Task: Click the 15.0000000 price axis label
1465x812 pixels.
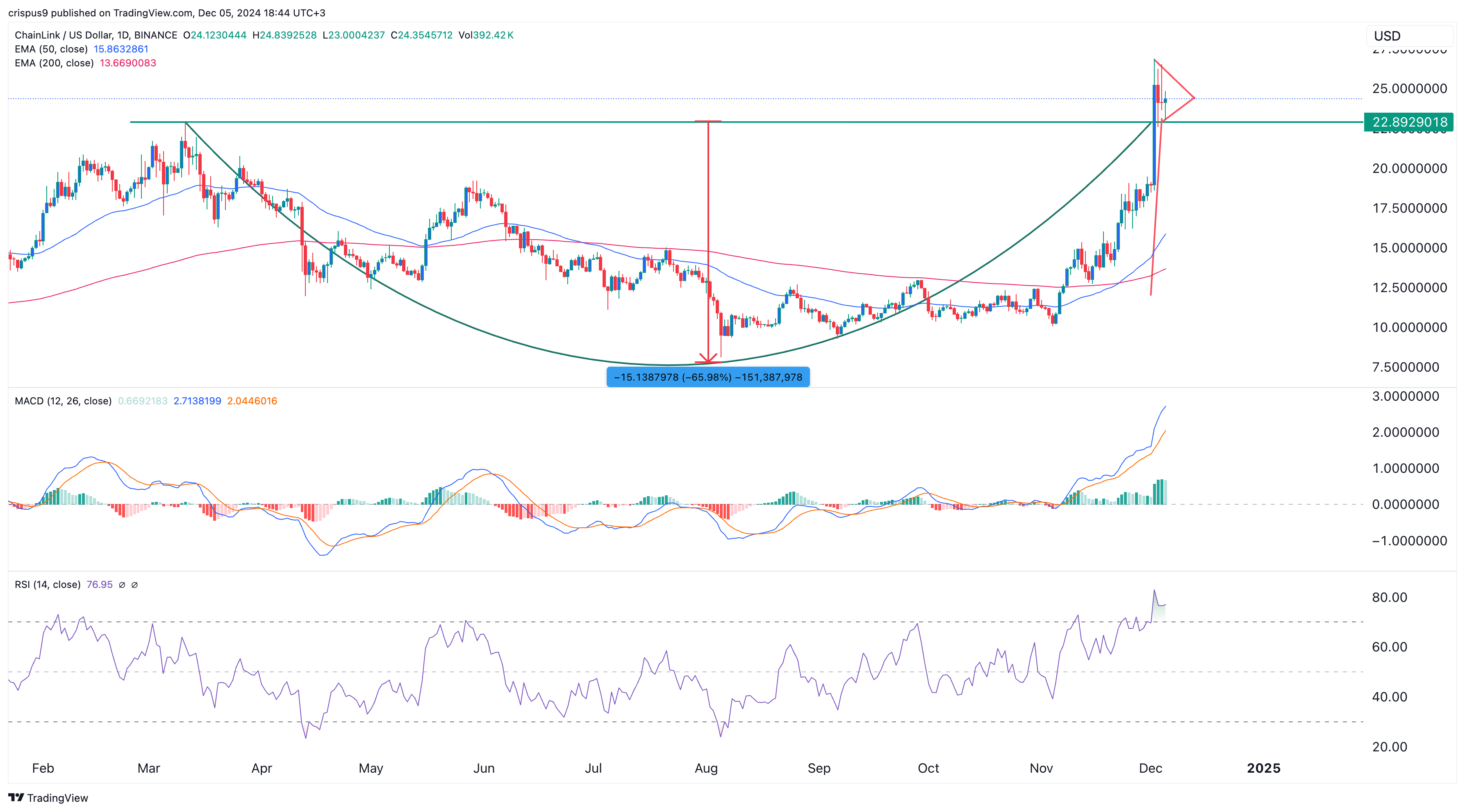Action: pos(1410,248)
